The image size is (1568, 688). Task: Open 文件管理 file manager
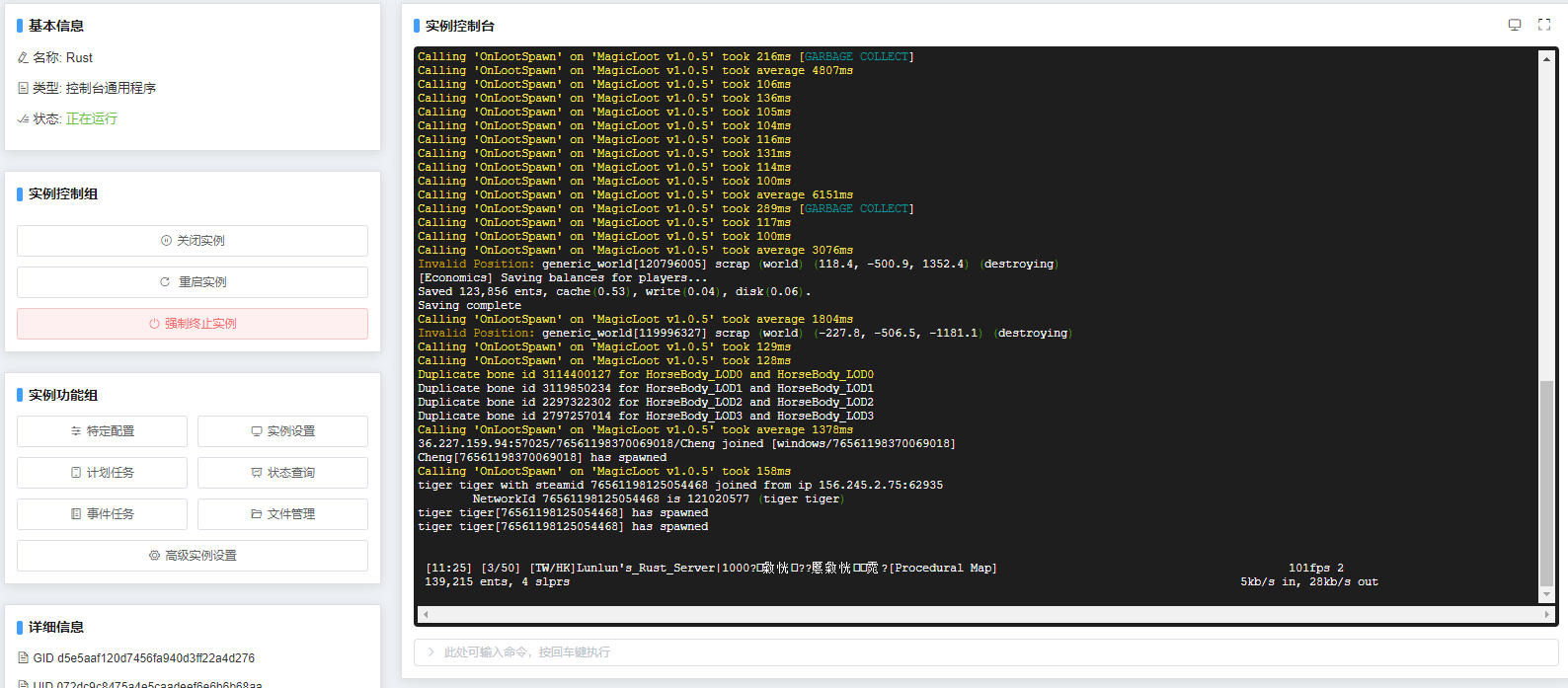[282, 514]
